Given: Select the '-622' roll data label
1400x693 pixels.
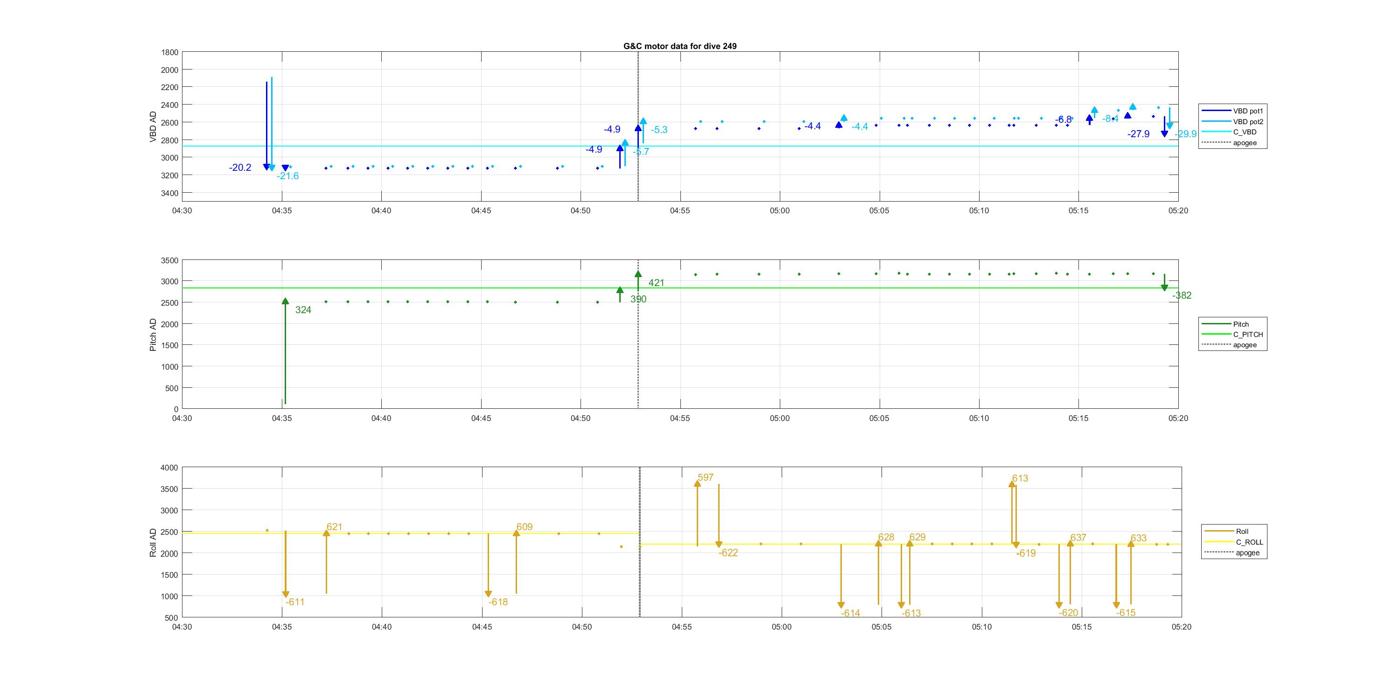Looking at the screenshot, I should pos(728,553).
